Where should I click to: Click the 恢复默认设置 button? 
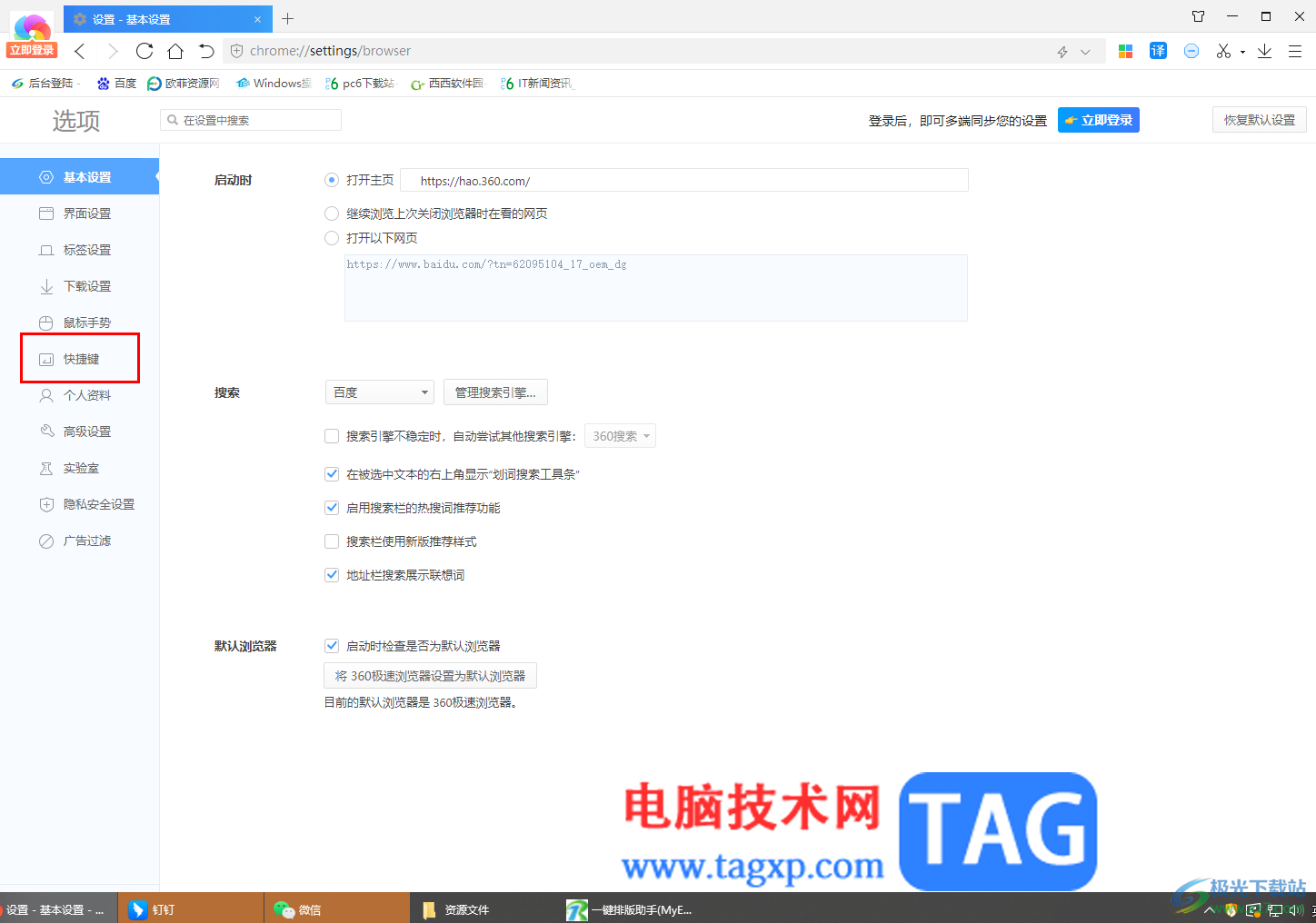(1260, 120)
